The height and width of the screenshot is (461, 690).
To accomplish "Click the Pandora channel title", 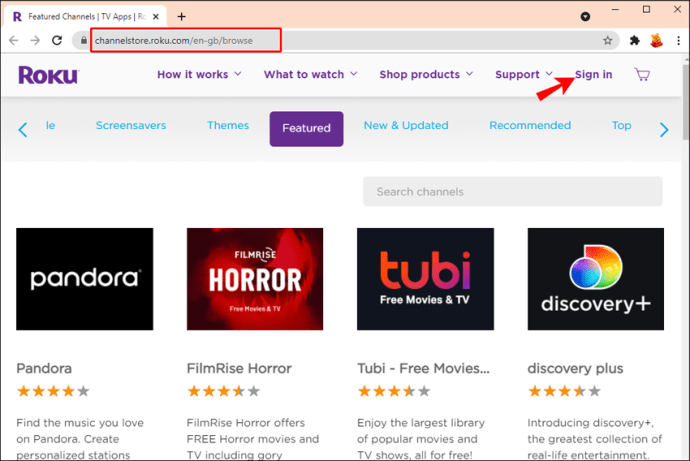I will tap(44, 368).
